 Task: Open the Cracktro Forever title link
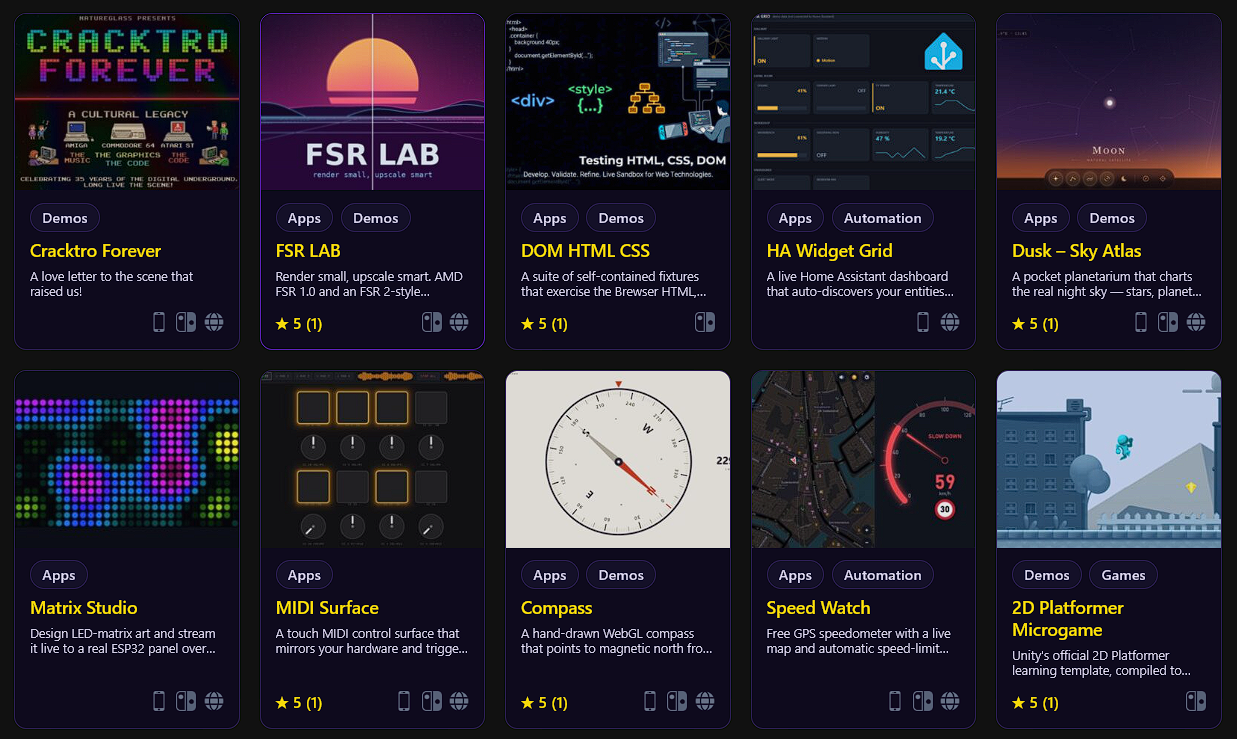pos(96,251)
